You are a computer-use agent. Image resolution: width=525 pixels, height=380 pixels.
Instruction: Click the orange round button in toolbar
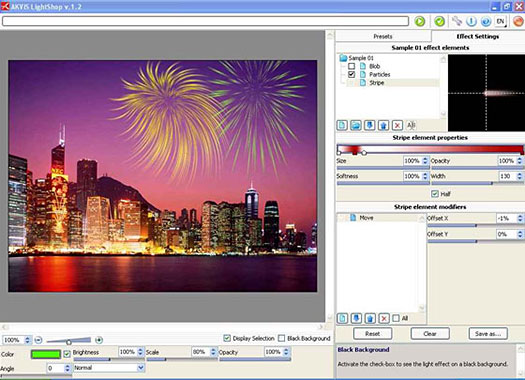coord(518,21)
